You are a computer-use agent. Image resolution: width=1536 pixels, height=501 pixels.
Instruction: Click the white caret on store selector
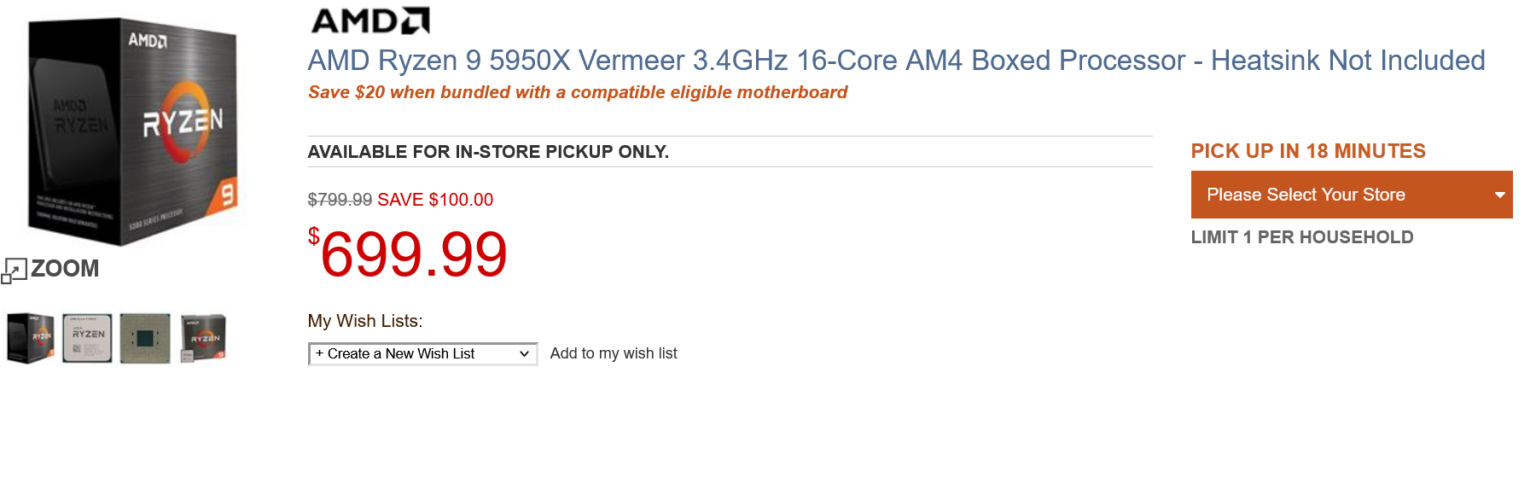coord(1500,195)
